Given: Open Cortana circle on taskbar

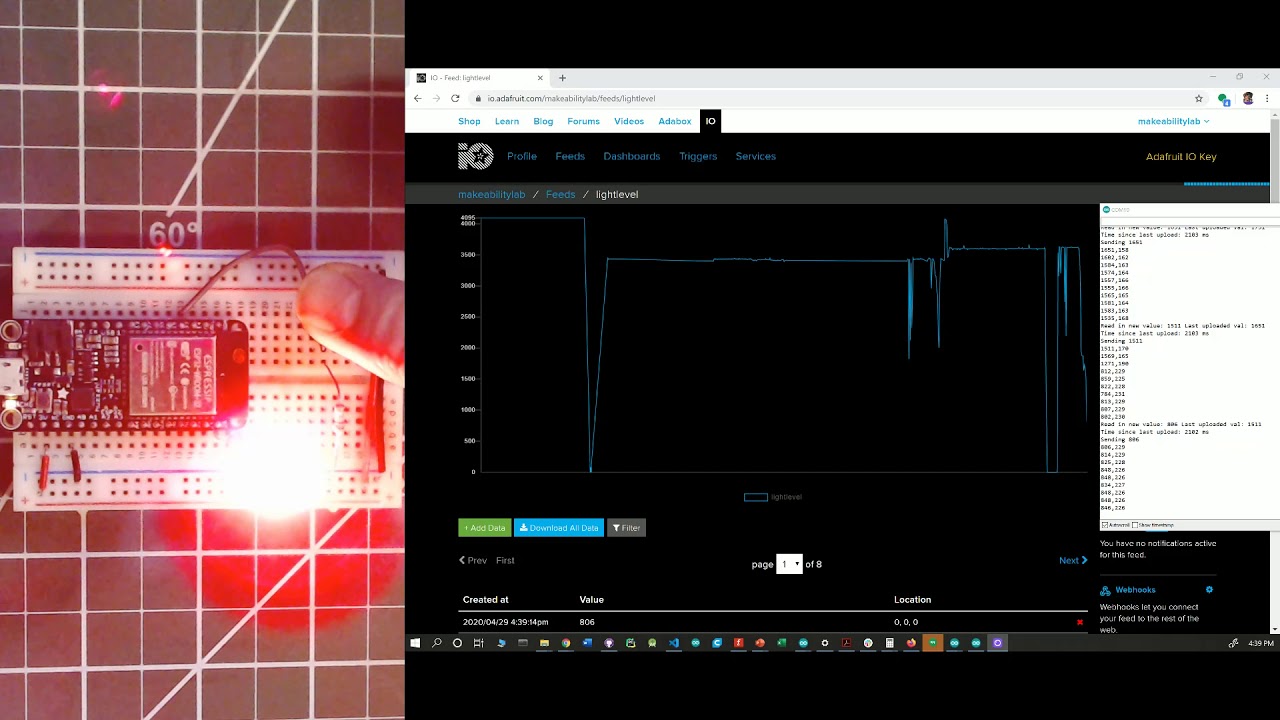Looking at the screenshot, I should click(457, 643).
